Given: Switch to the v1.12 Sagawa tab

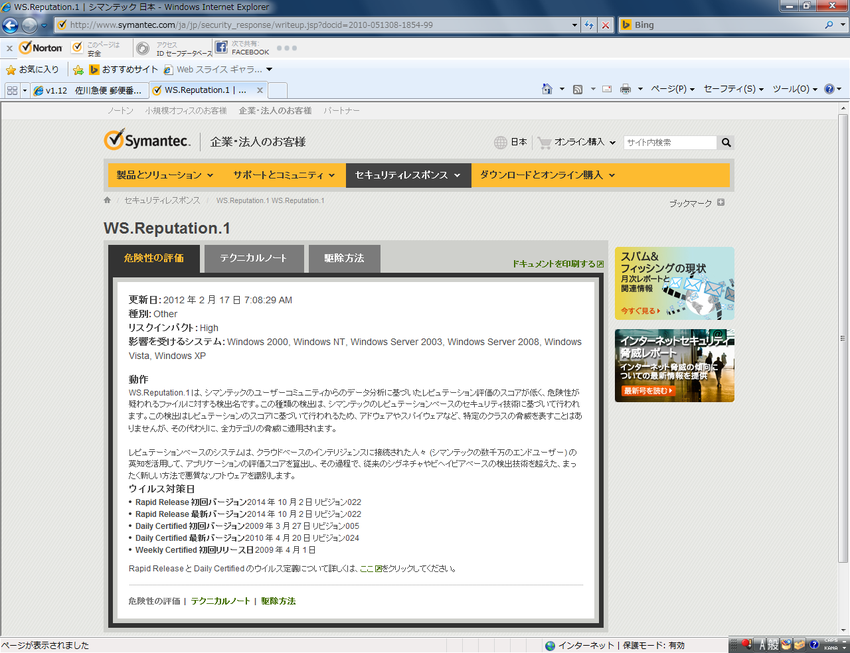Looking at the screenshot, I should coord(89,90).
